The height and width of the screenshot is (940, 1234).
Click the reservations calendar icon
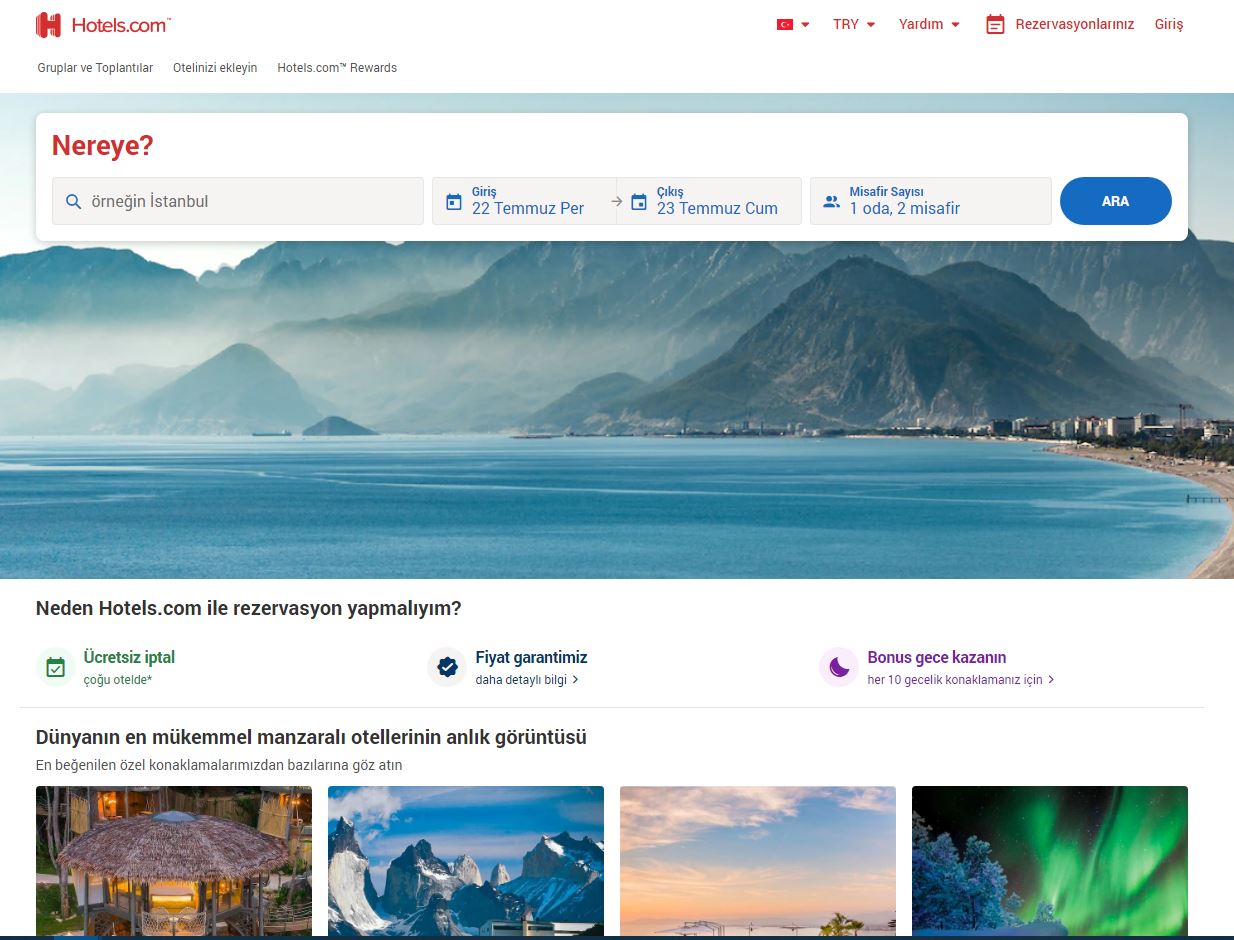(995, 25)
